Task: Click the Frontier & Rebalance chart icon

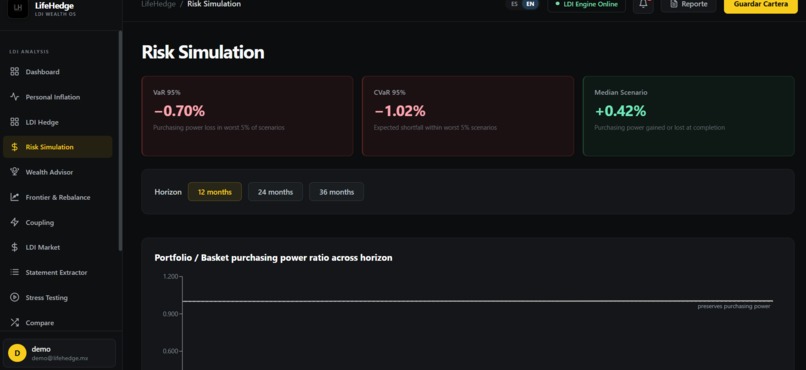Action: tap(14, 197)
